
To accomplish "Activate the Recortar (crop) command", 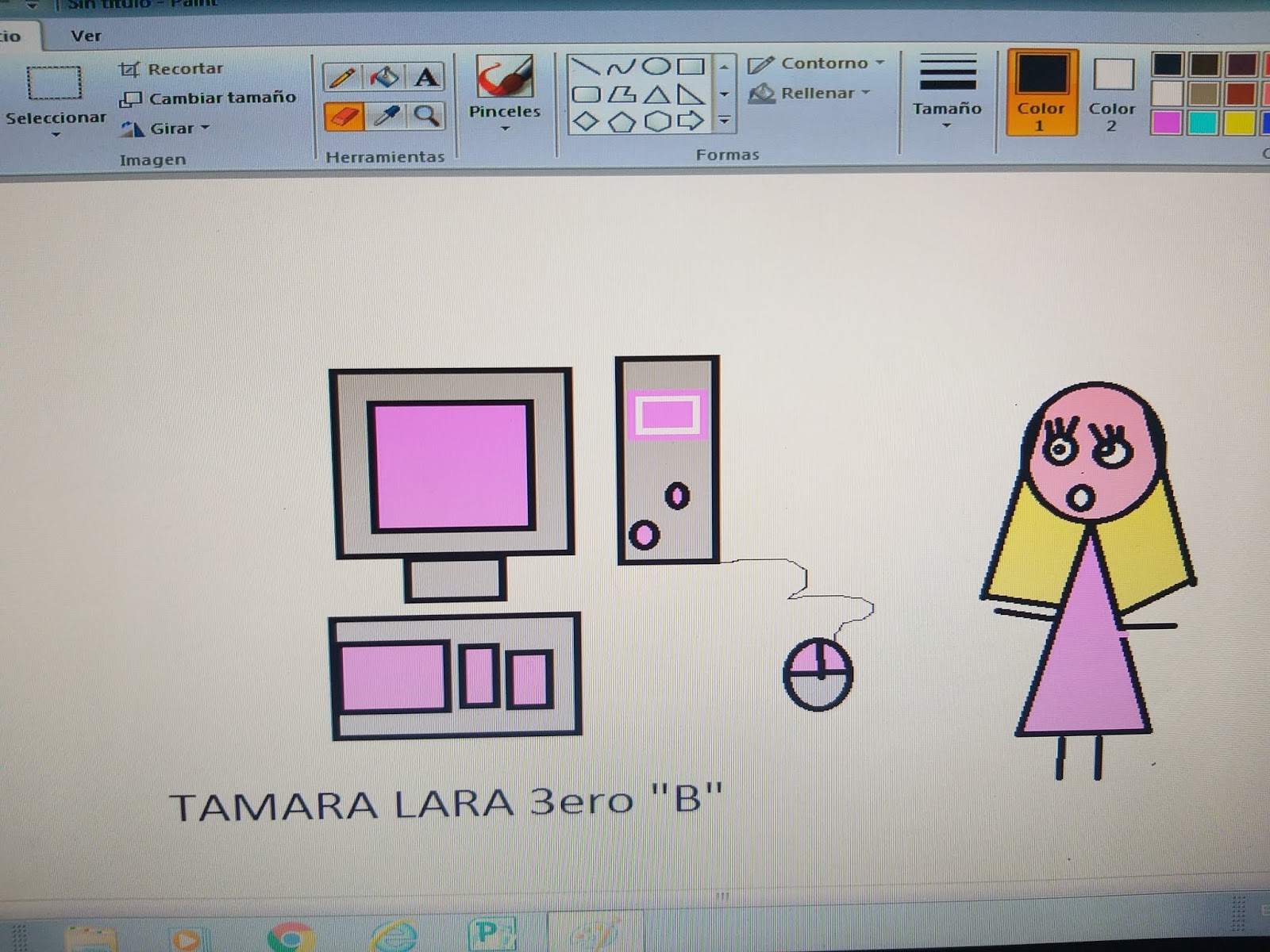I will point(183,67).
